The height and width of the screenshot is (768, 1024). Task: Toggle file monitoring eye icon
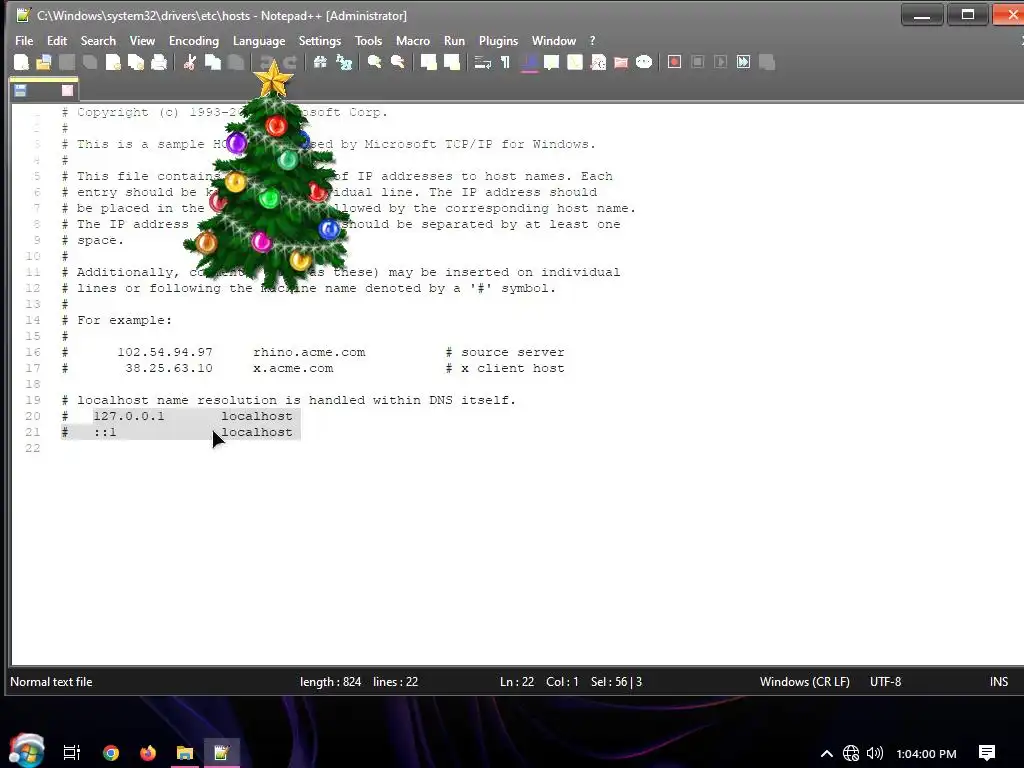644,62
